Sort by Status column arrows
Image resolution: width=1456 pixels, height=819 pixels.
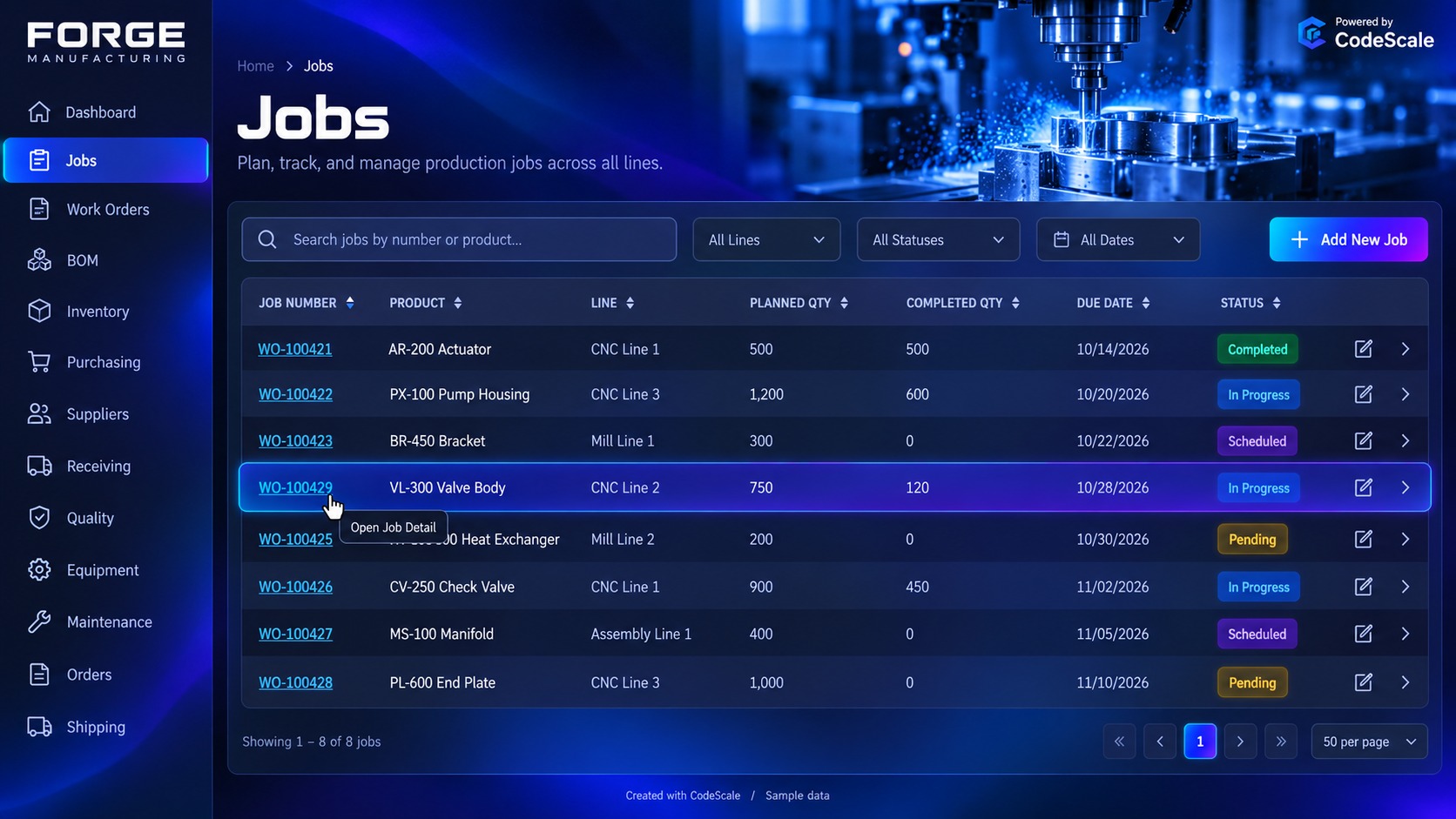click(x=1277, y=303)
